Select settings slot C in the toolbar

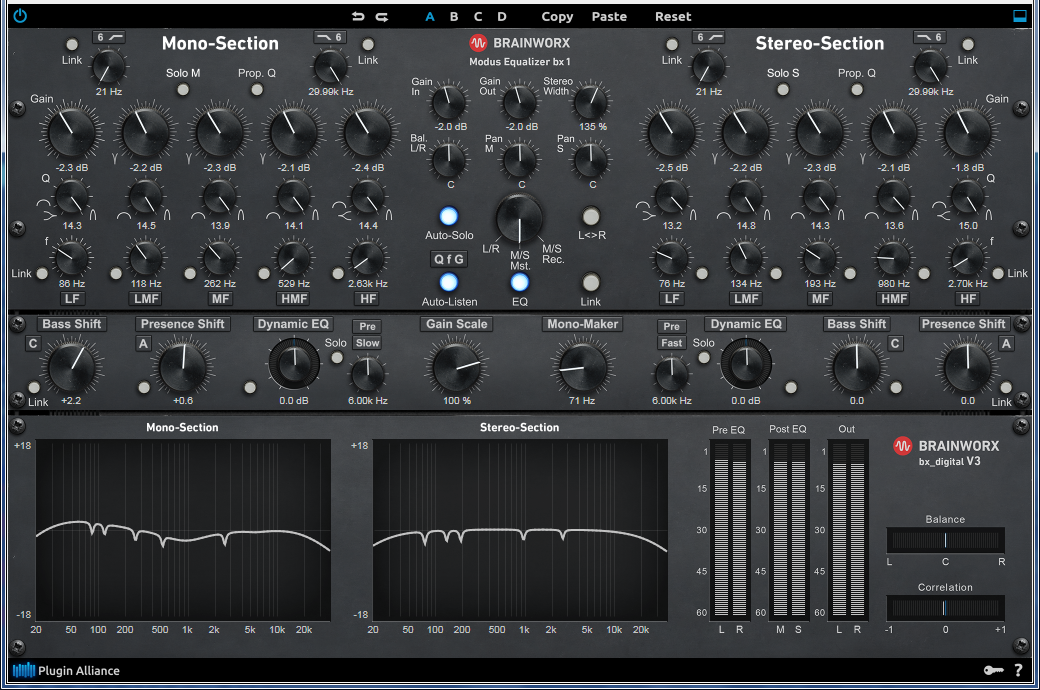(478, 17)
